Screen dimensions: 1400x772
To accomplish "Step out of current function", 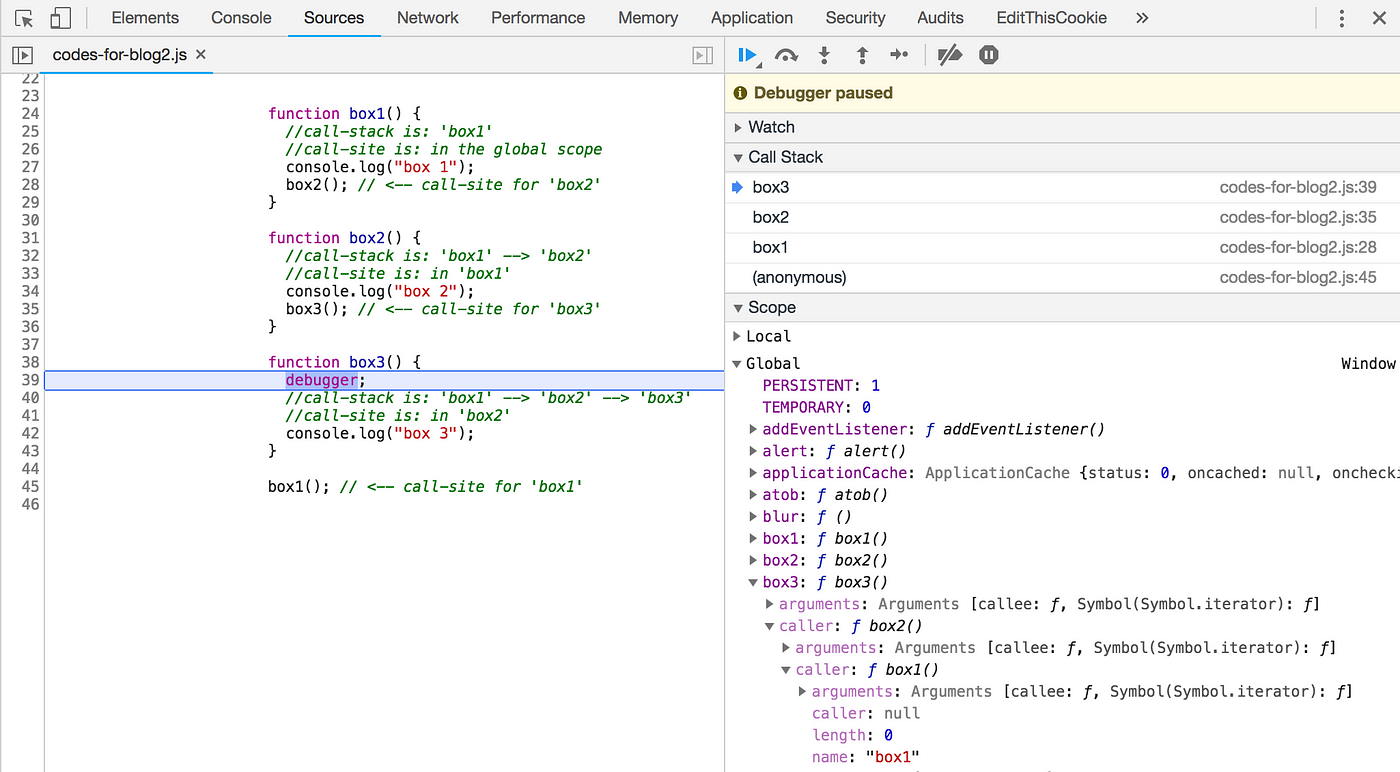I will pyautogui.click(x=862, y=55).
